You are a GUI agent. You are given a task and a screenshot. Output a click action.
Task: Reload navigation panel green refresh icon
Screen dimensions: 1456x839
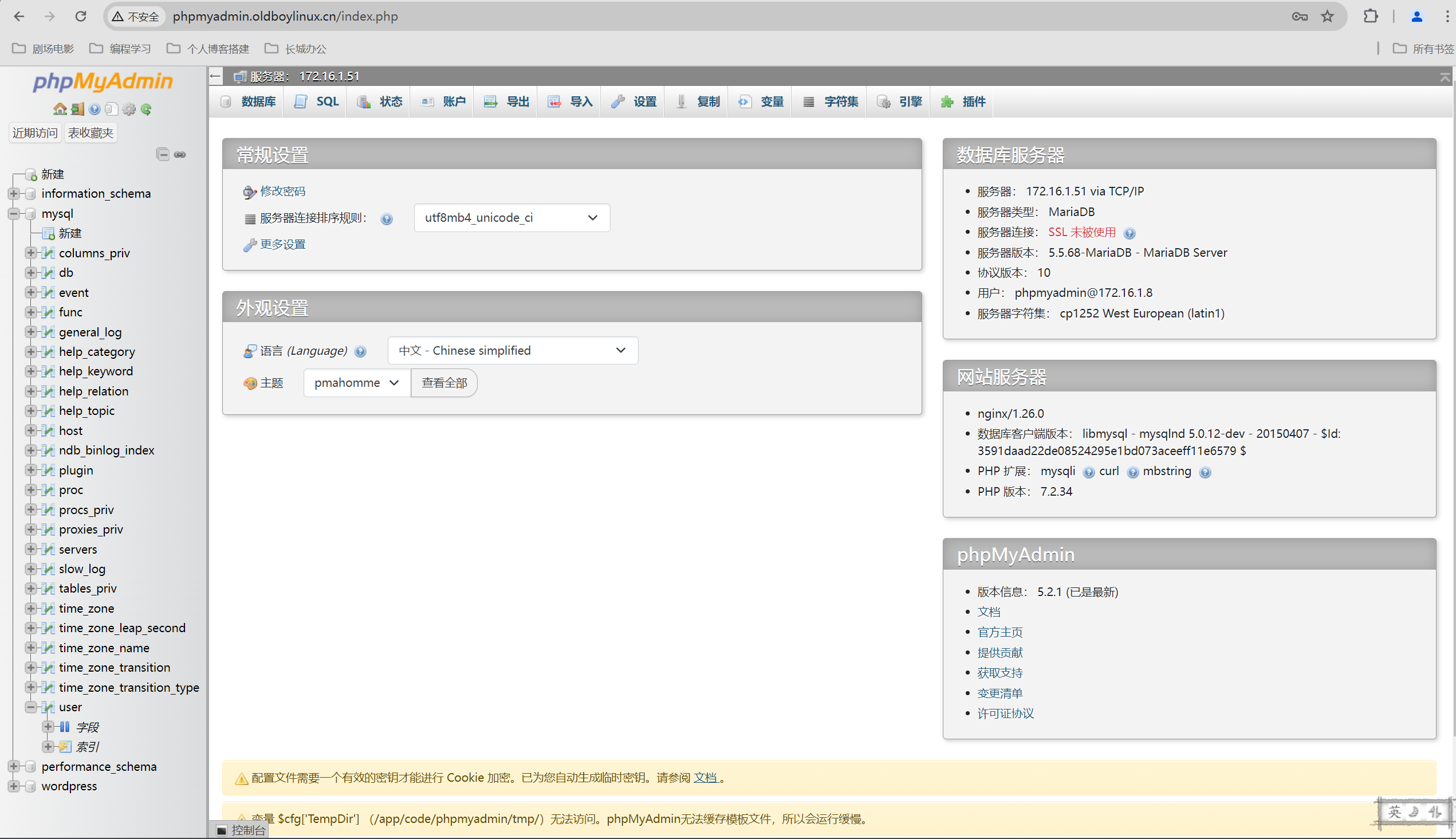tap(146, 109)
